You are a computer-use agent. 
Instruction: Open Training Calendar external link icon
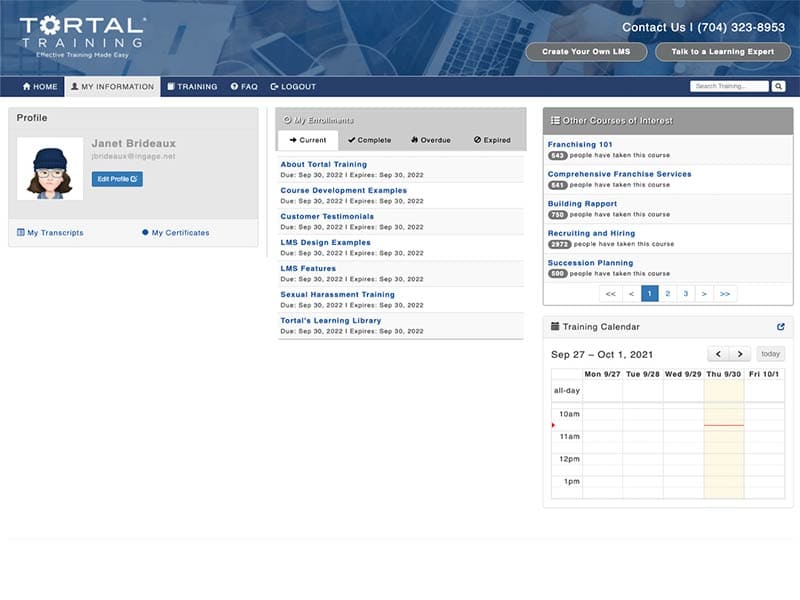(x=781, y=327)
